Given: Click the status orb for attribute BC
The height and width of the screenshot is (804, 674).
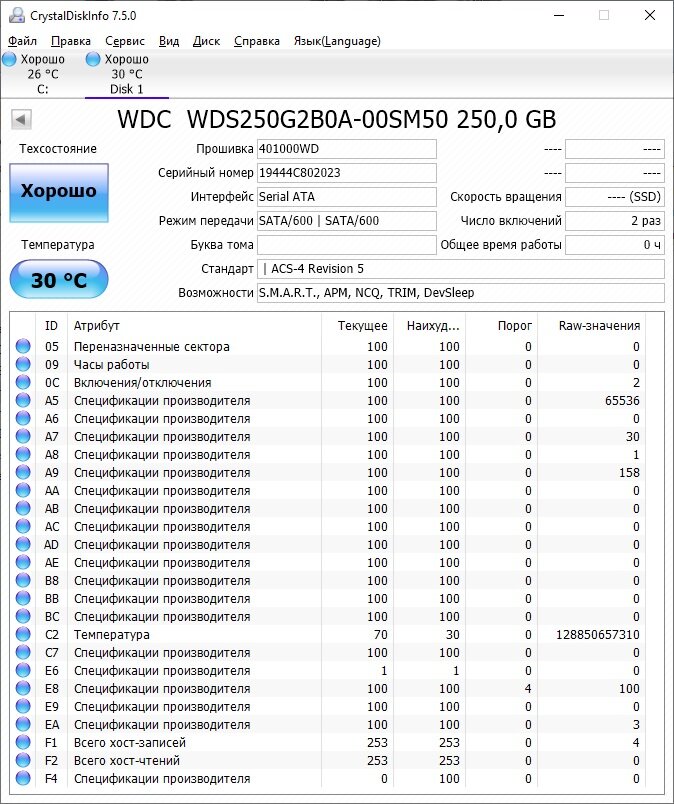Looking at the screenshot, I should point(23,616).
